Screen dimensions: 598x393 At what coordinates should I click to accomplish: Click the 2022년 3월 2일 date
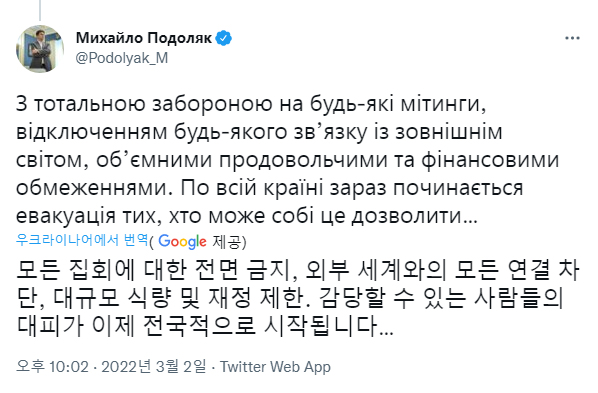154,367
